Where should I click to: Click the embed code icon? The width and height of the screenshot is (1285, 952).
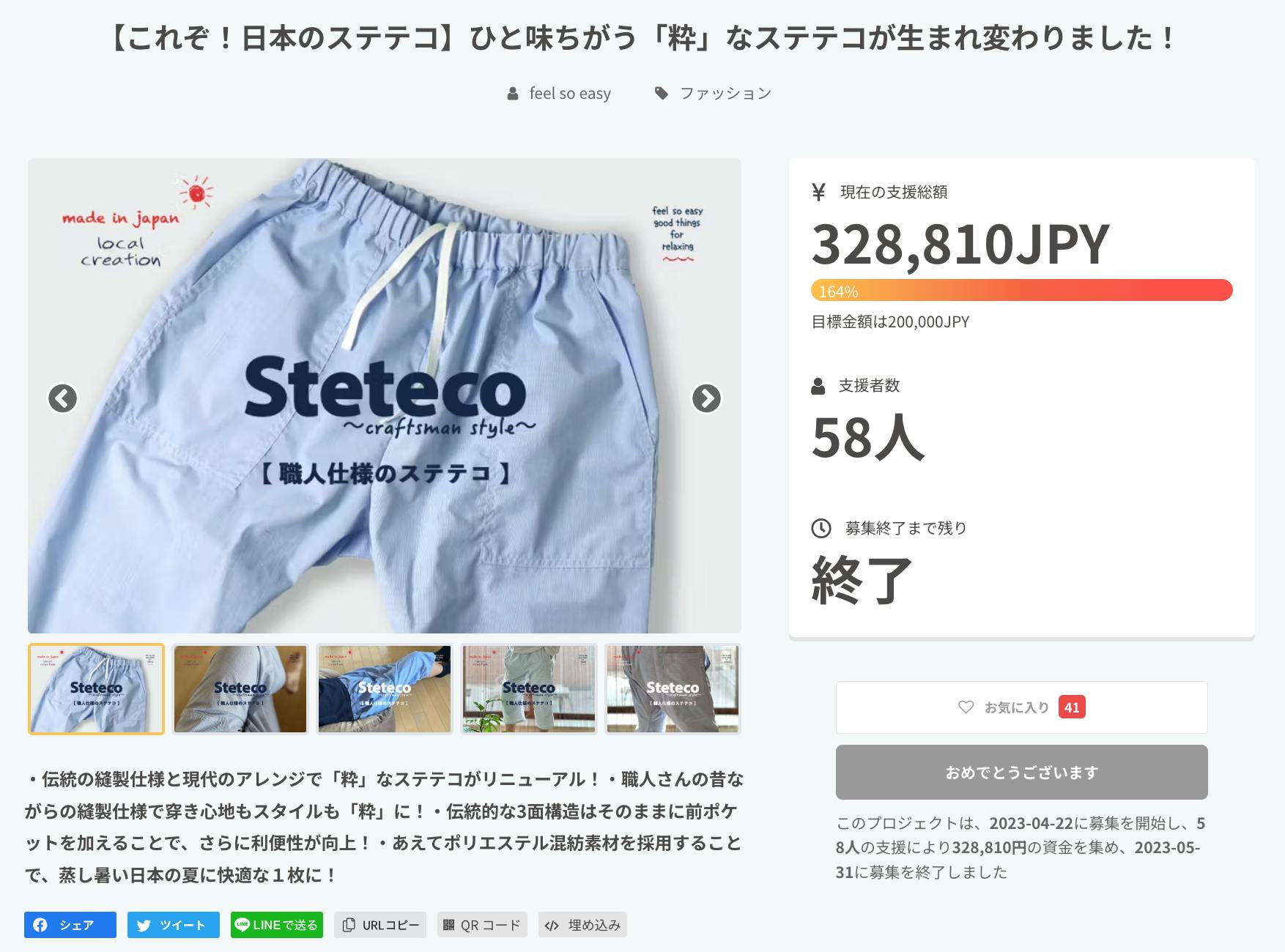pyautogui.click(x=552, y=925)
